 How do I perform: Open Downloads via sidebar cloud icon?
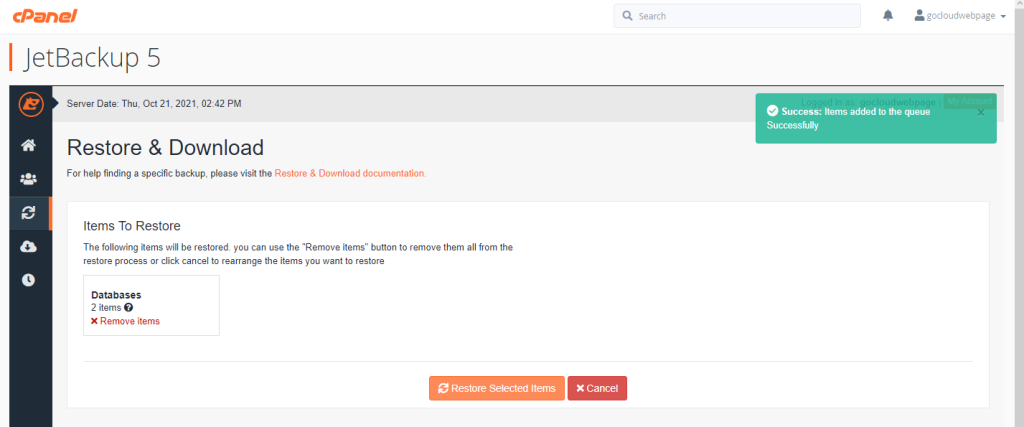29,246
